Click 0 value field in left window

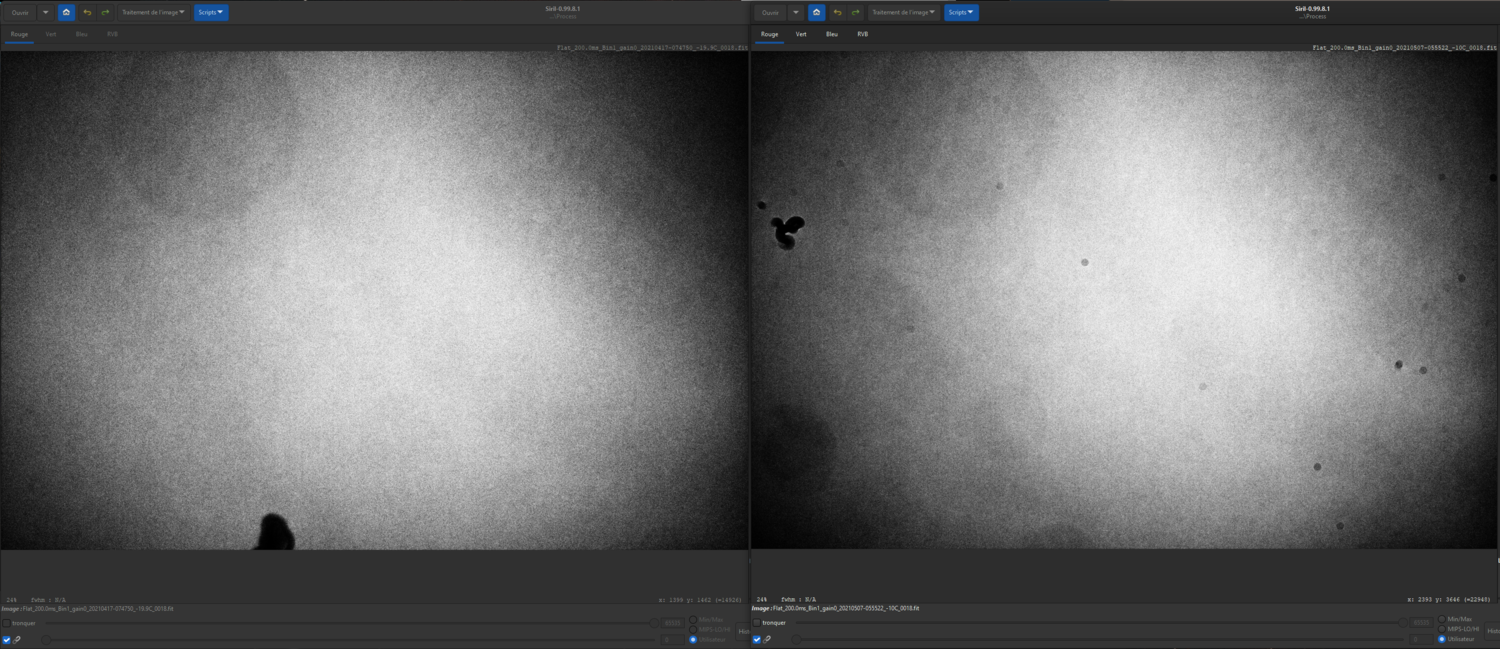(672, 640)
